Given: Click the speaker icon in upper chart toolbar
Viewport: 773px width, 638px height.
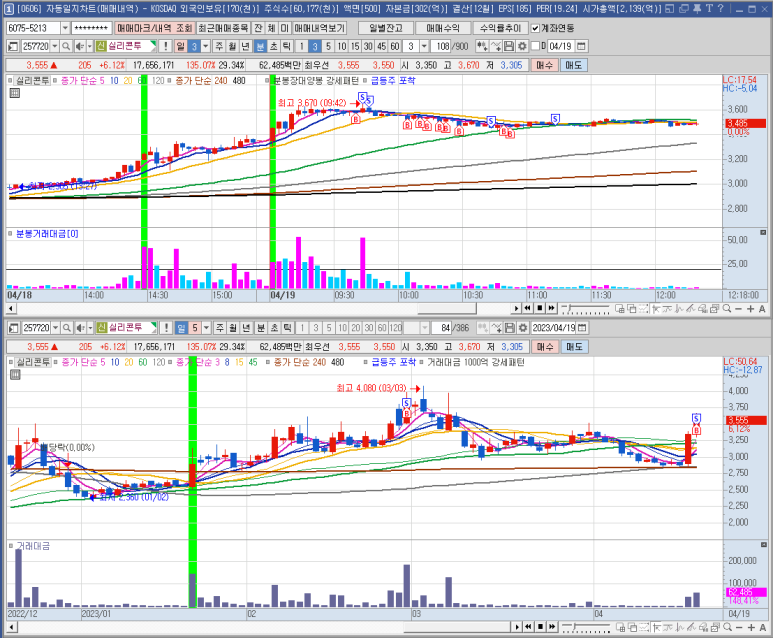Looking at the screenshot, I should tap(79, 46).
